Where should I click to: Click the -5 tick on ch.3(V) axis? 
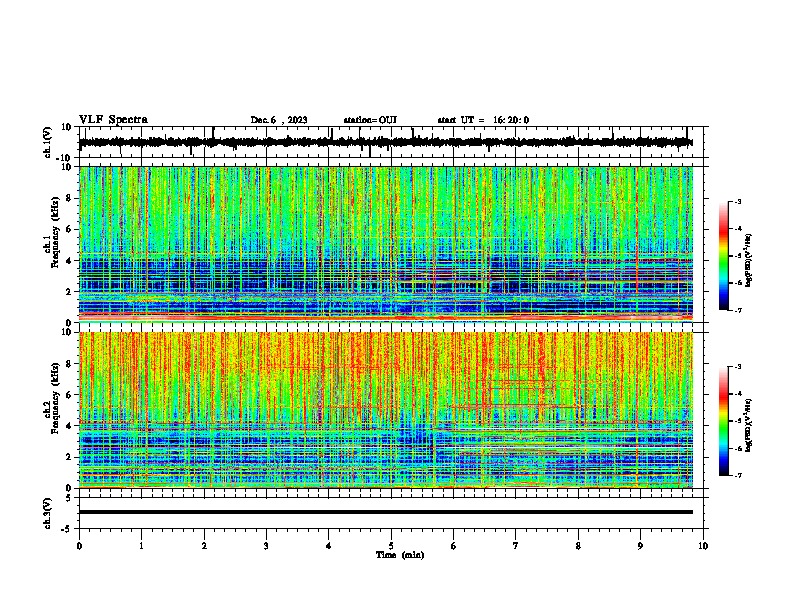point(68,529)
